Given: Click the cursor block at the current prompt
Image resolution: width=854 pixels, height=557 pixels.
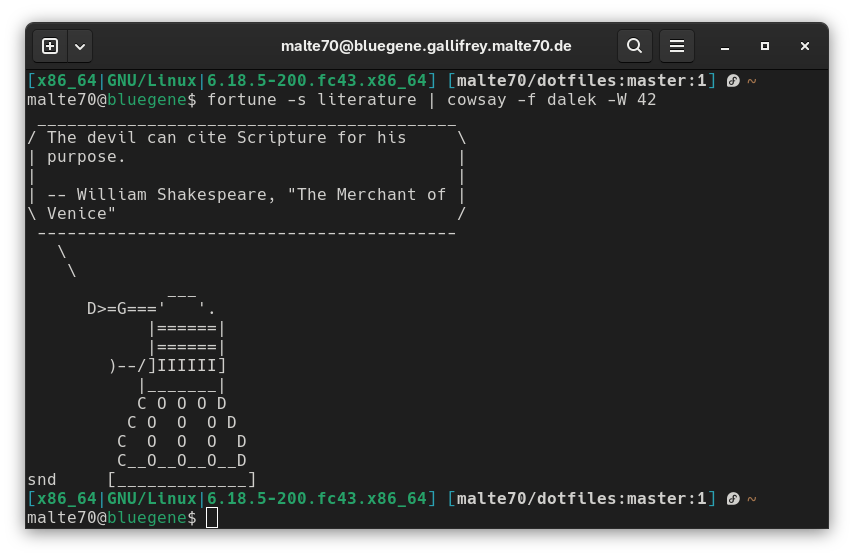Looking at the screenshot, I should coord(211,518).
